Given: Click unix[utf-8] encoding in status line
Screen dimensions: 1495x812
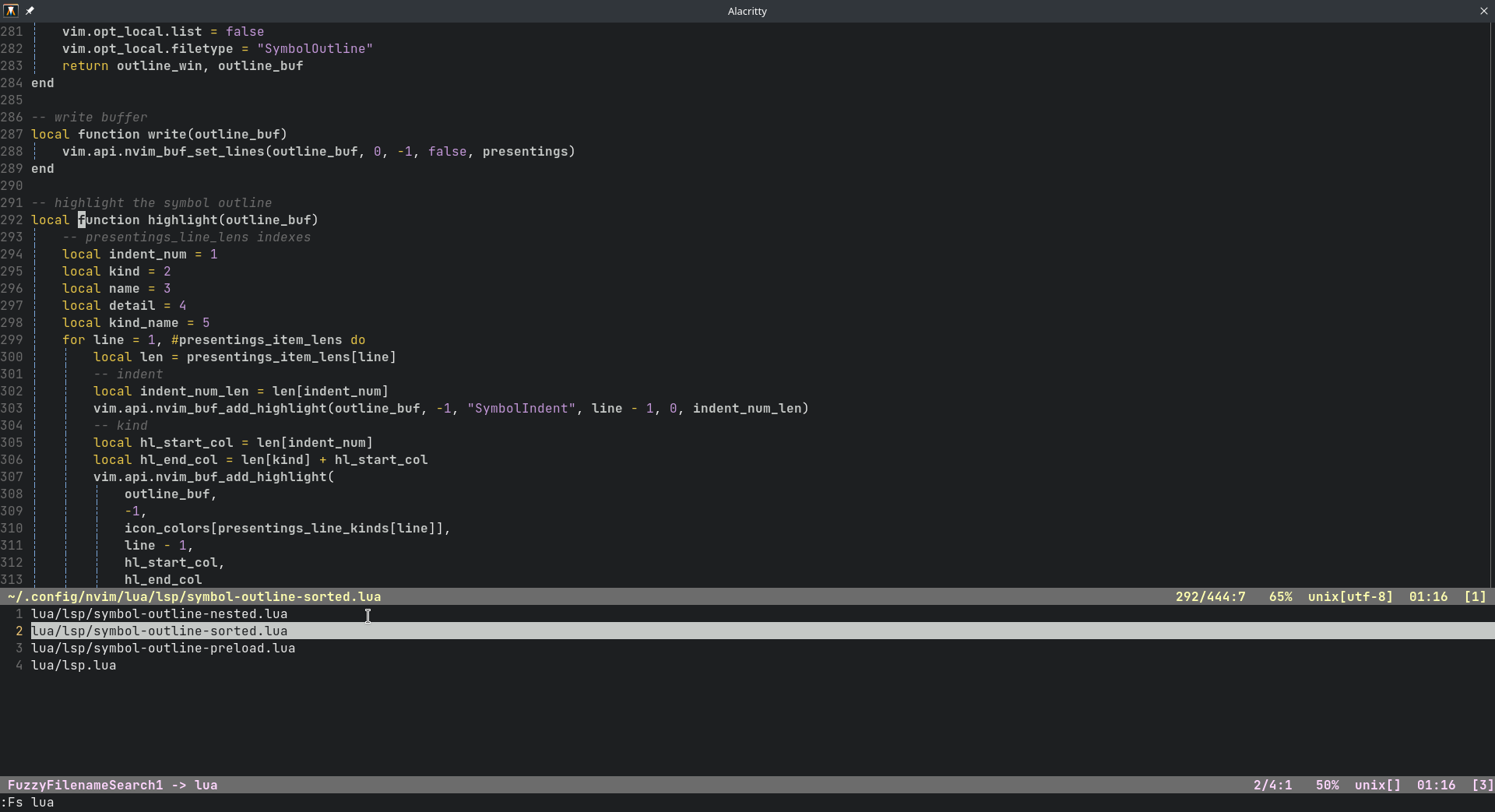Looking at the screenshot, I should (1350, 597).
